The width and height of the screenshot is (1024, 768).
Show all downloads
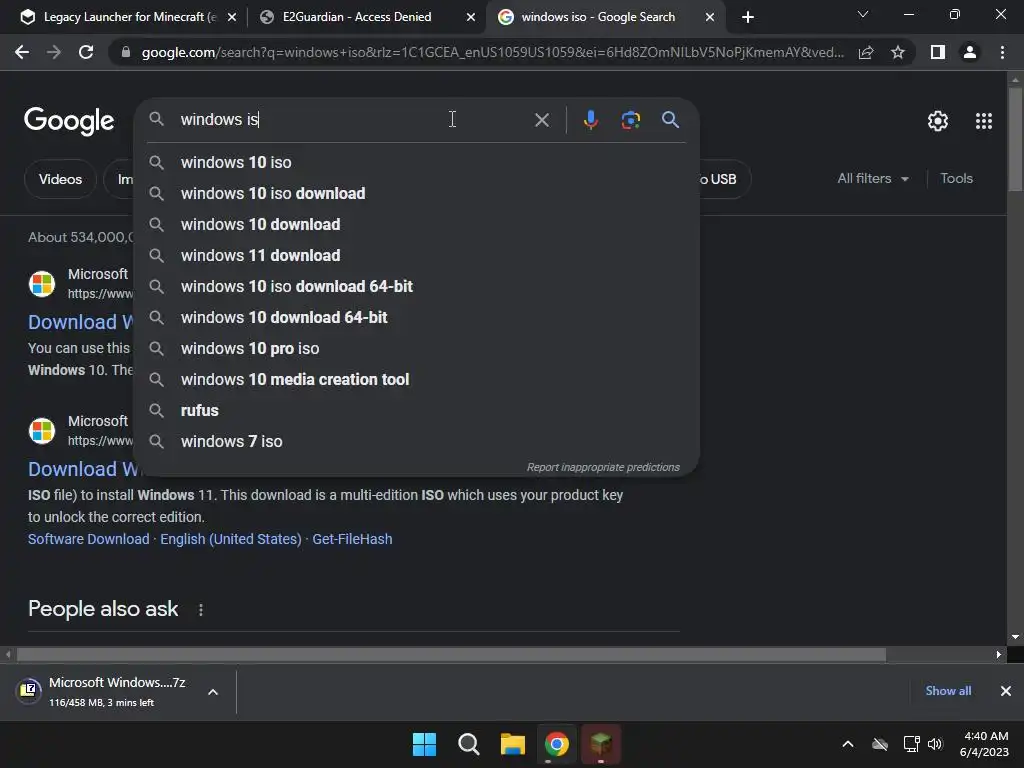point(948,691)
